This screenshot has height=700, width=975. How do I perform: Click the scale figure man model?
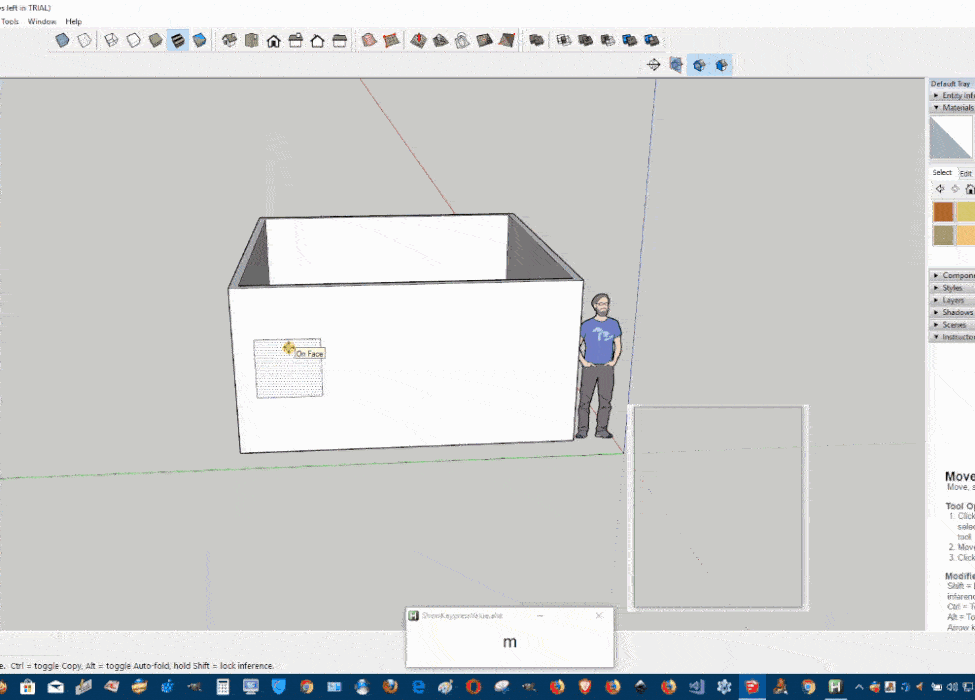599,366
